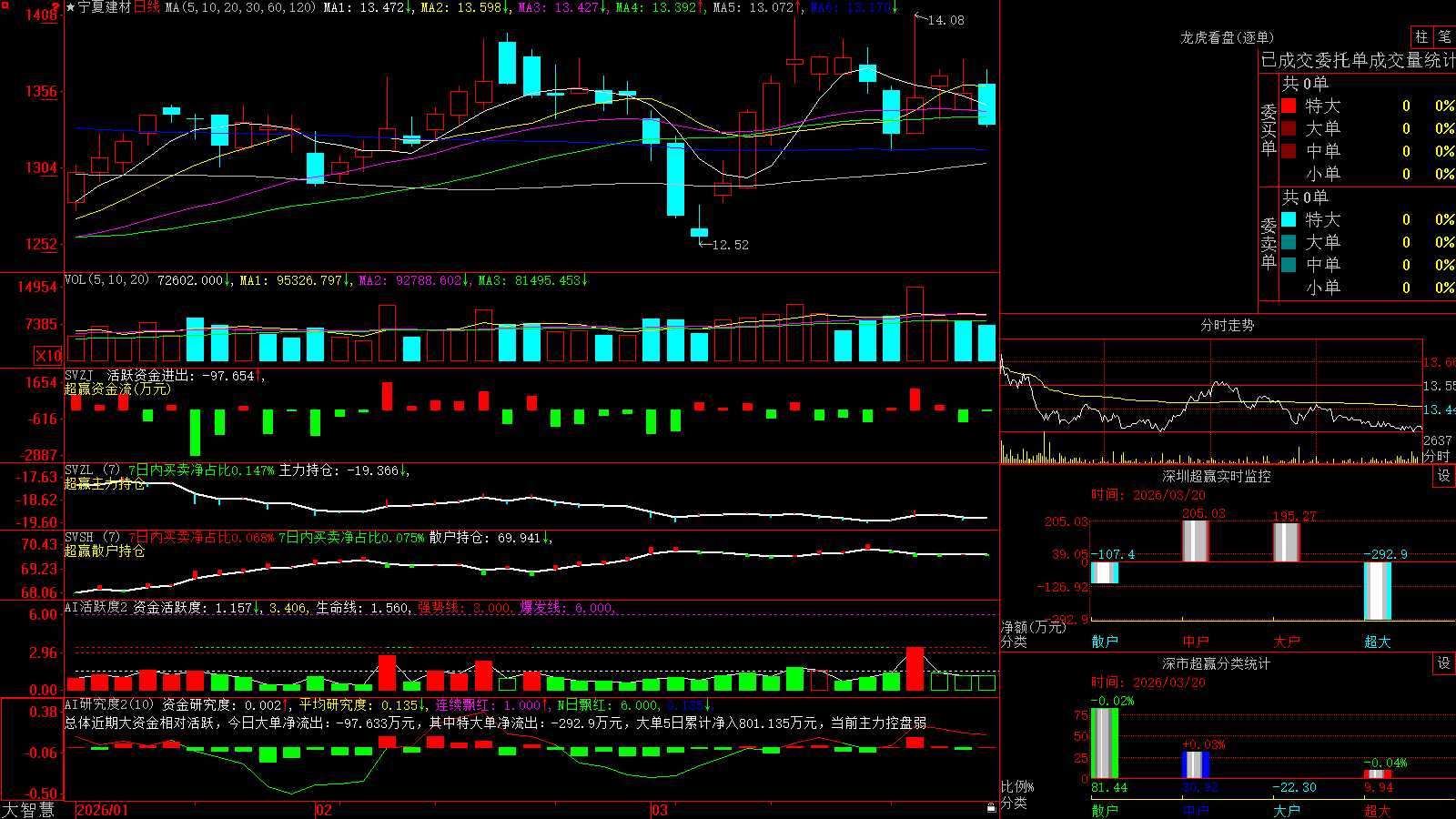Viewport: 1456px width, 819px height.
Task: Click the SVSH (7) indicator label
Action: pyautogui.click(x=92, y=538)
